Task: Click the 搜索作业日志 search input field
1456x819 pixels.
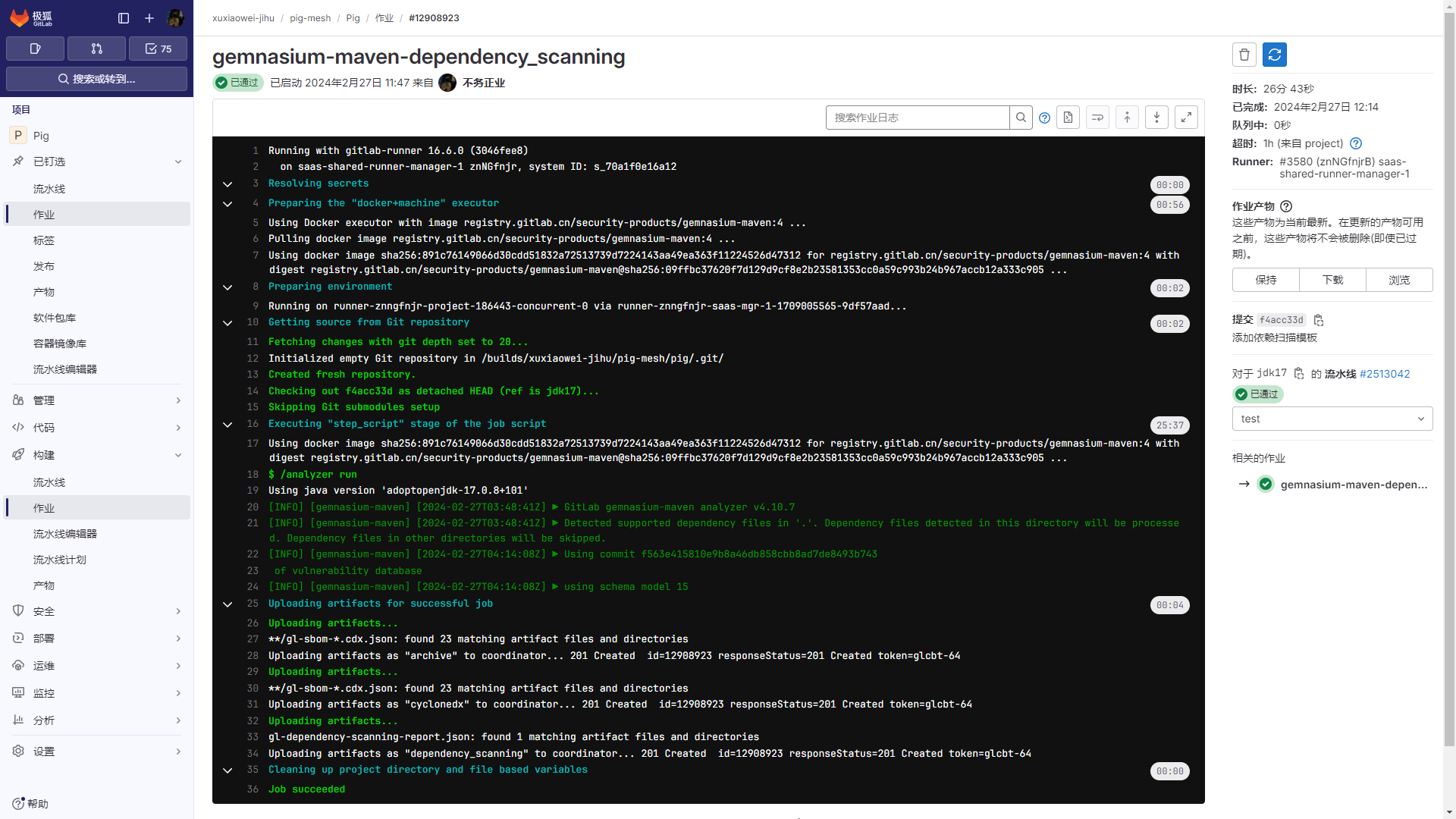Action: point(917,118)
